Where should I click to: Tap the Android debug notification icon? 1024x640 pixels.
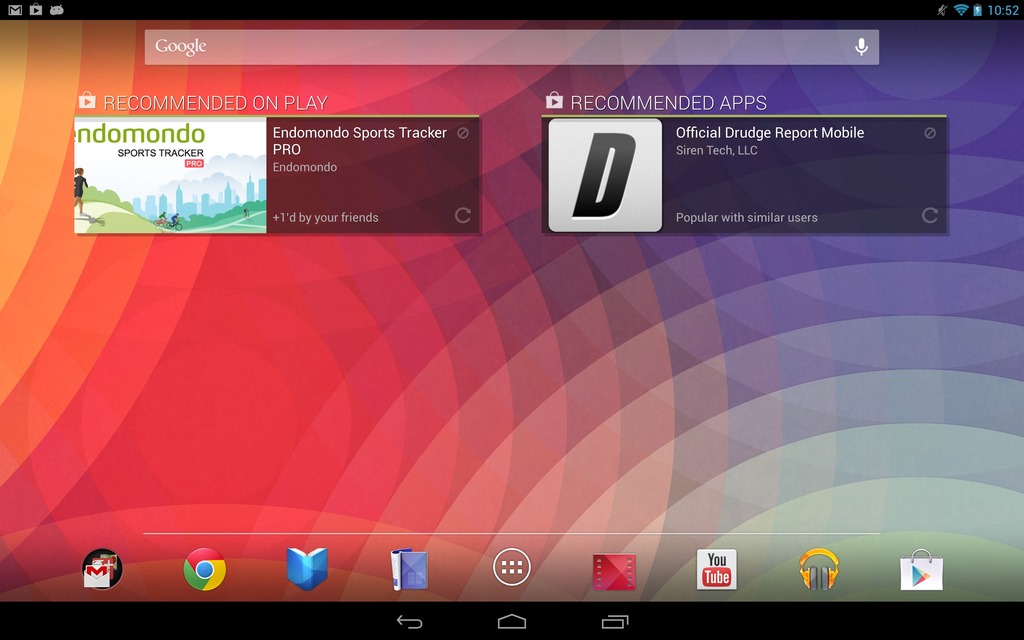coord(57,10)
